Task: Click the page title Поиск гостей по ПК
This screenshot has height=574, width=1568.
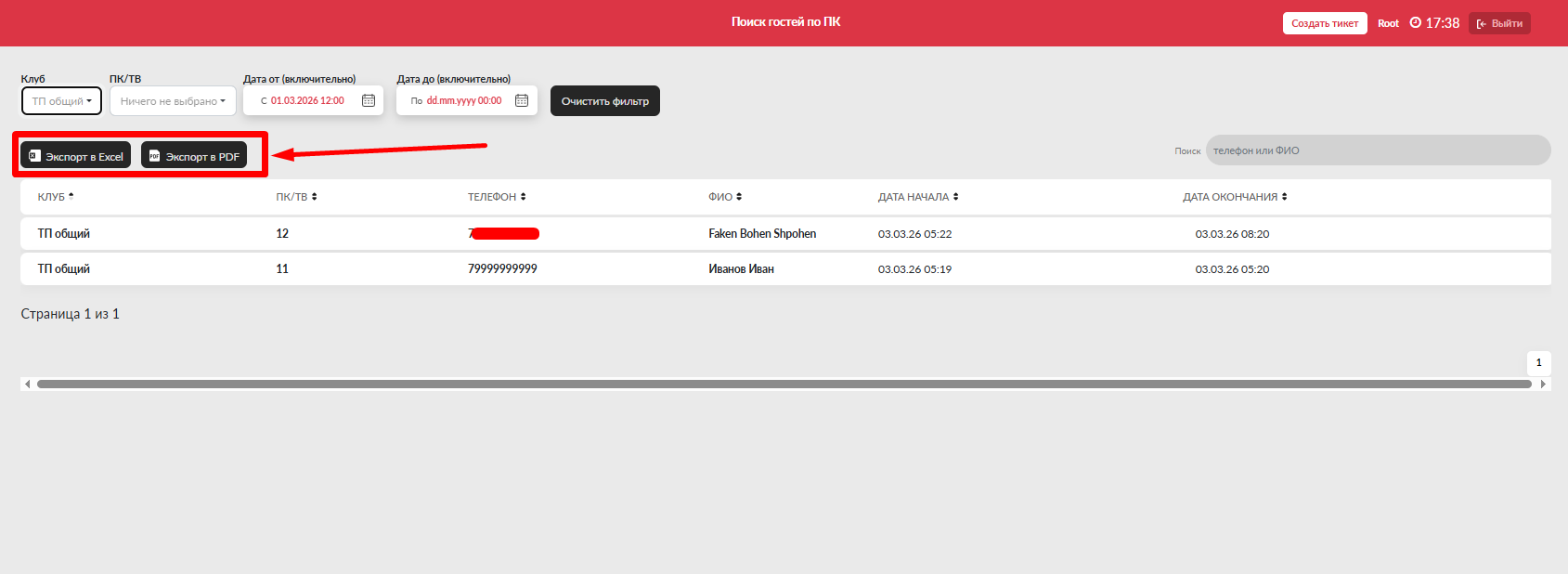Action: point(785,21)
